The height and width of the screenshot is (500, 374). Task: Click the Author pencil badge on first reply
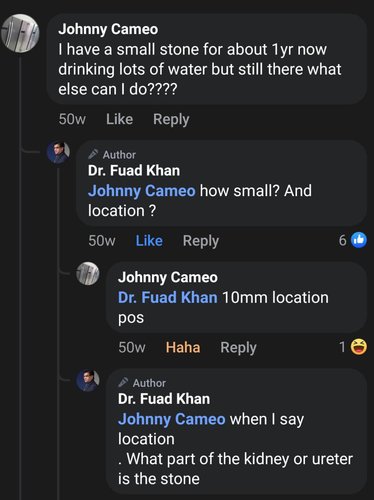coord(112,154)
